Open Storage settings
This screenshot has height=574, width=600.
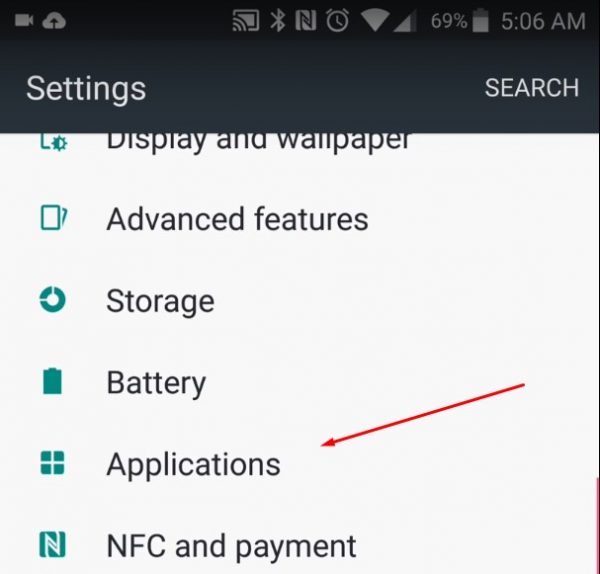coord(300,301)
